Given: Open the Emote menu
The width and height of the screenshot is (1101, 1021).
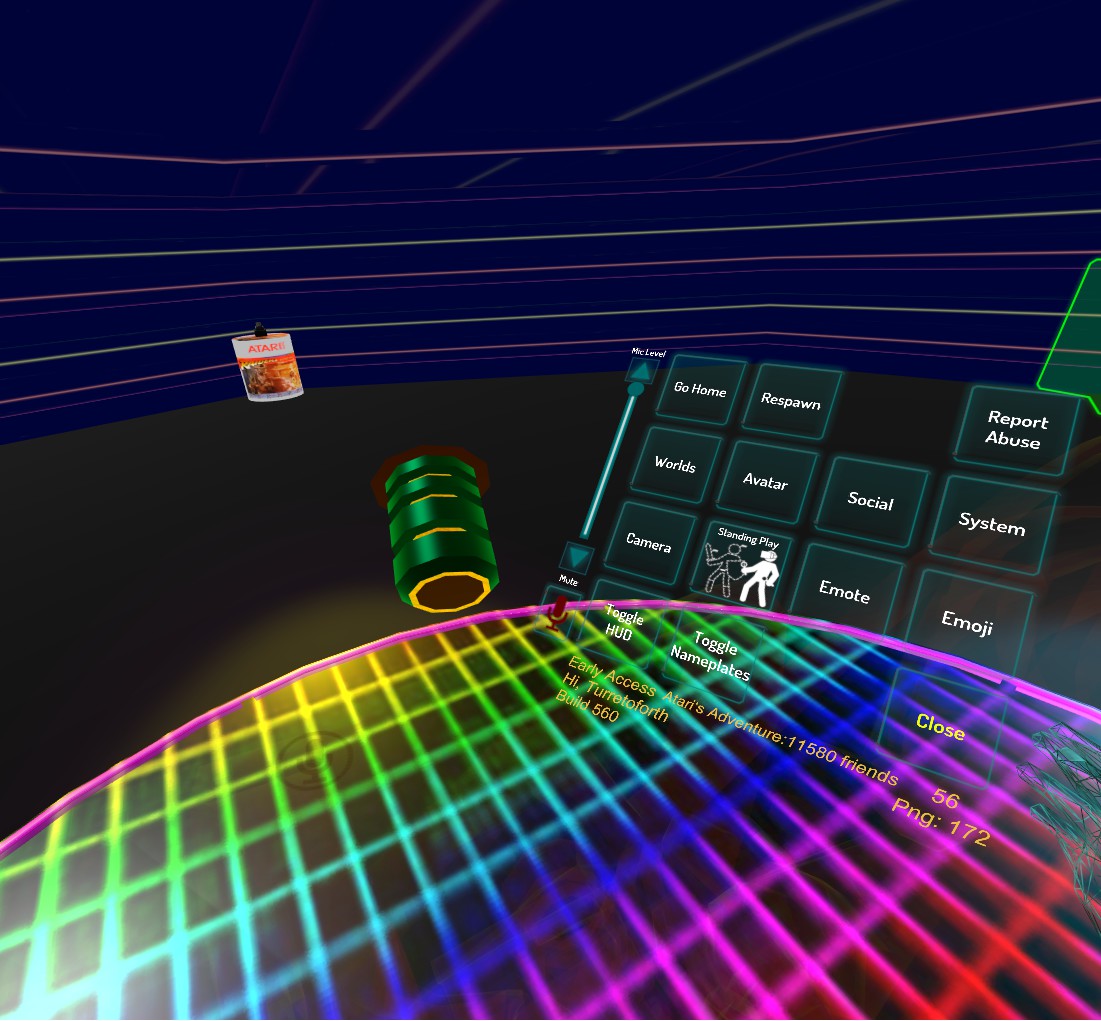Looking at the screenshot, I should pyautogui.click(x=844, y=592).
